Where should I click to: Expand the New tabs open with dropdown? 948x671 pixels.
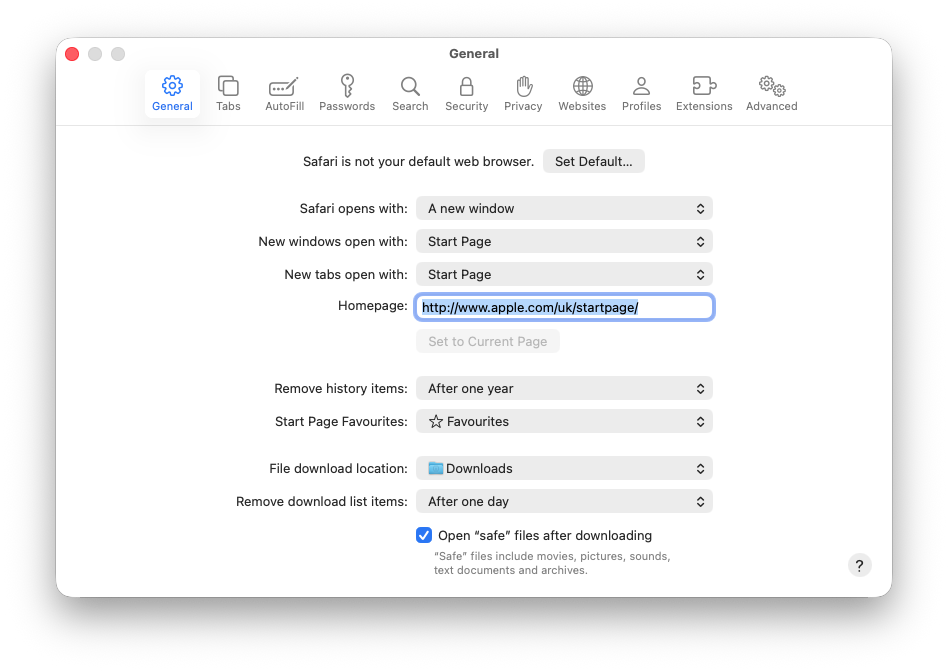pyautogui.click(x=564, y=274)
